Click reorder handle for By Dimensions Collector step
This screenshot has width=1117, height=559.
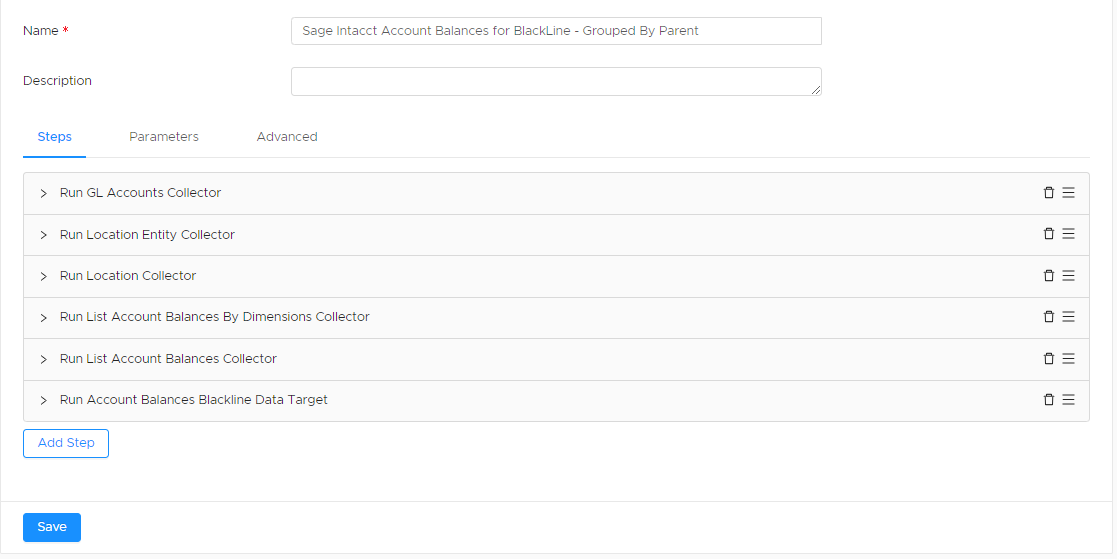[1068, 317]
